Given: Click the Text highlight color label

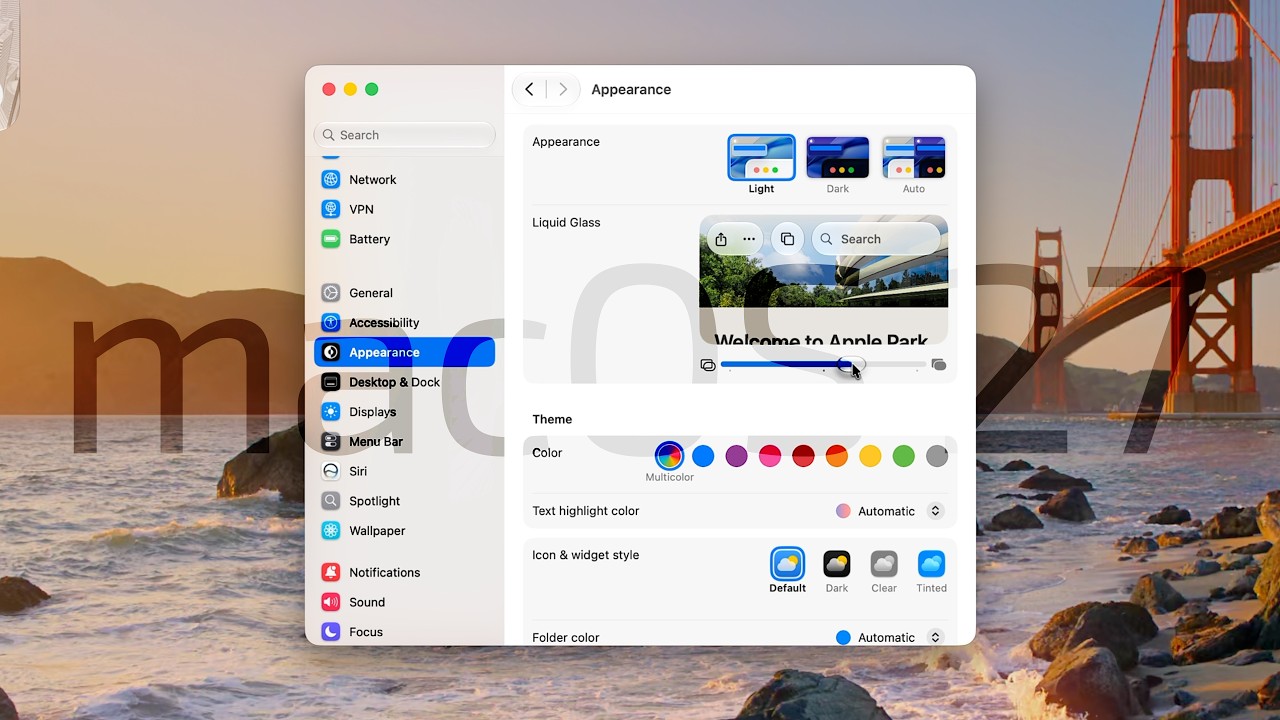Looking at the screenshot, I should point(585,511).
